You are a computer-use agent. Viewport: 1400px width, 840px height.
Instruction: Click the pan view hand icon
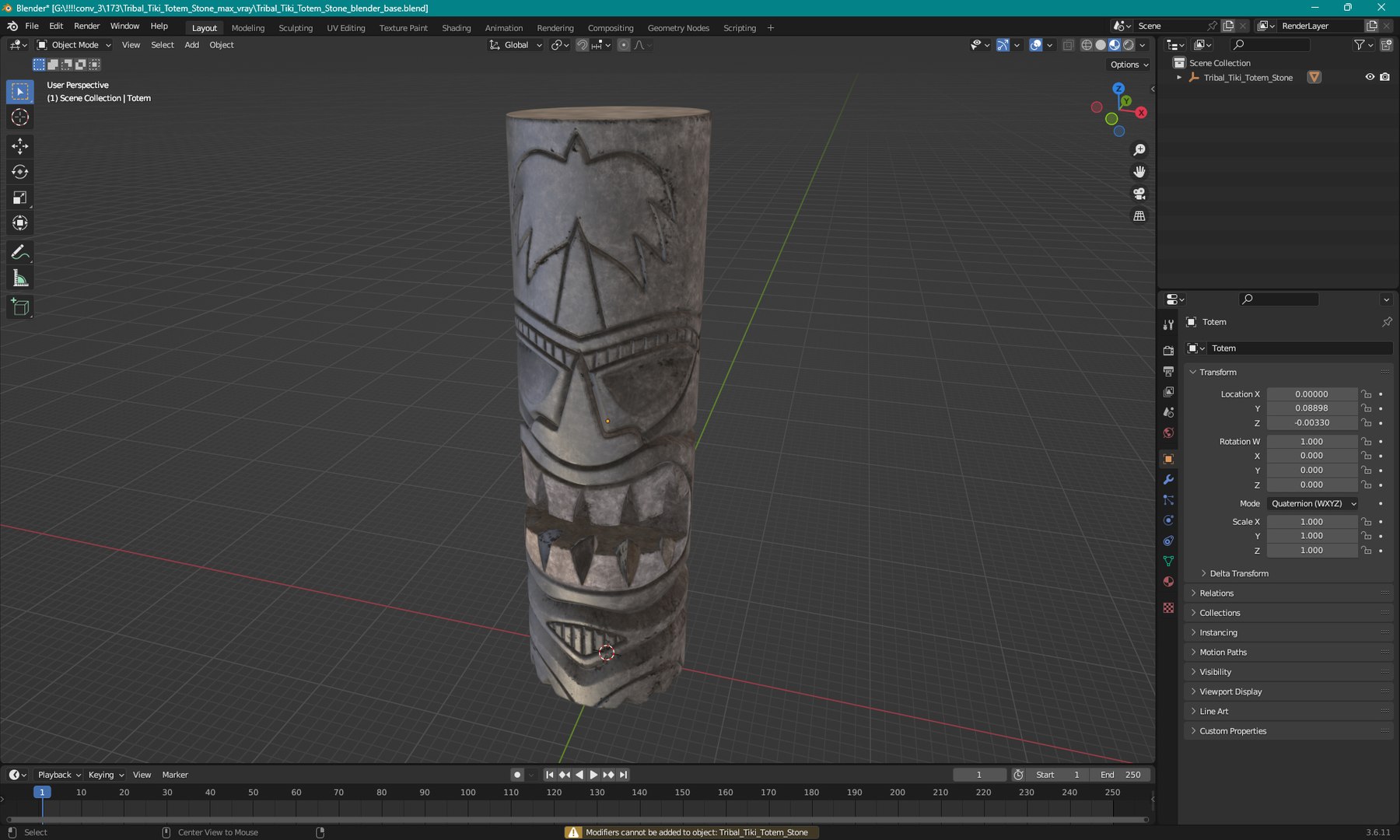1139,171
